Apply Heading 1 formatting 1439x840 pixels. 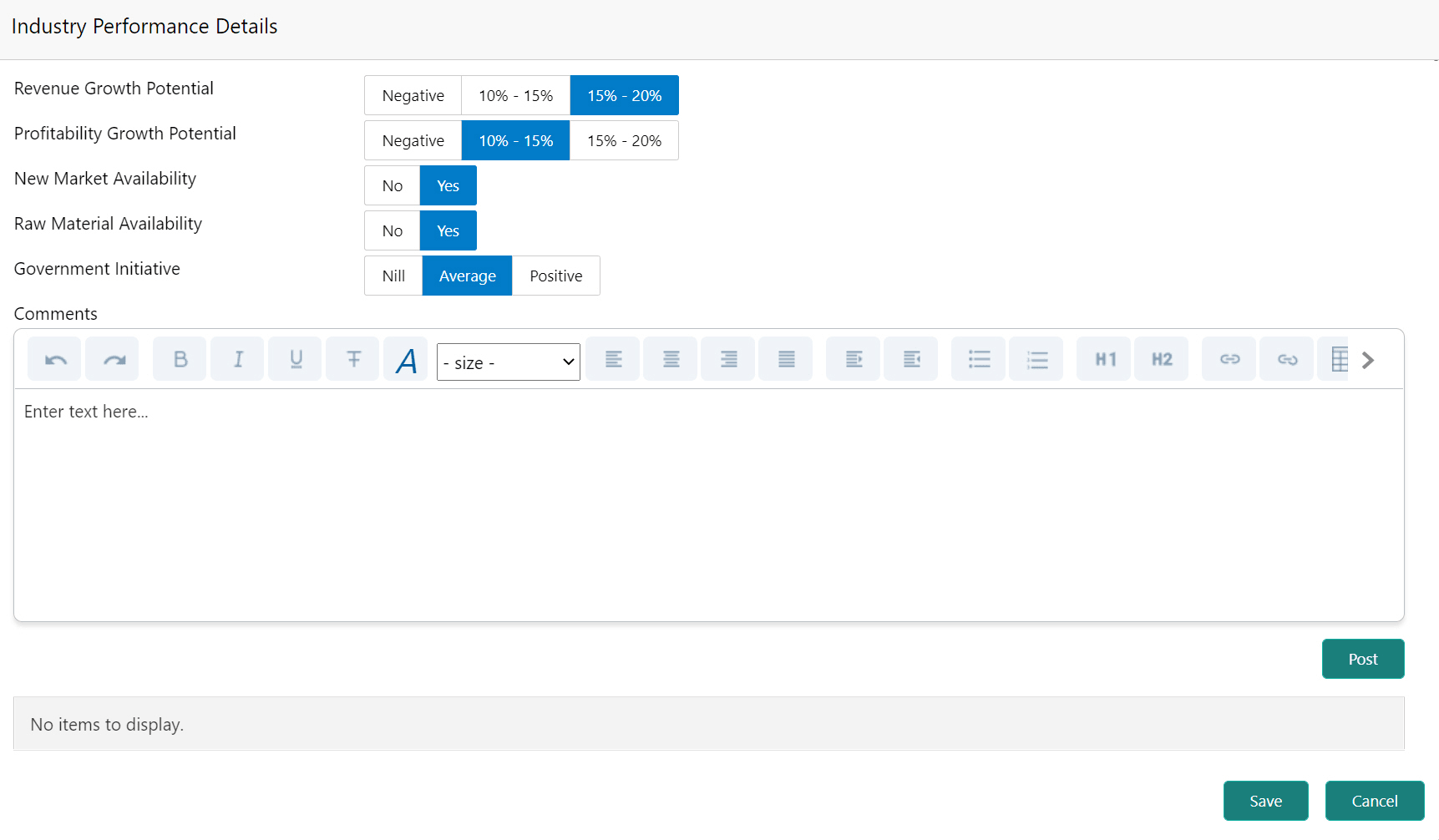pos(1103,358)
